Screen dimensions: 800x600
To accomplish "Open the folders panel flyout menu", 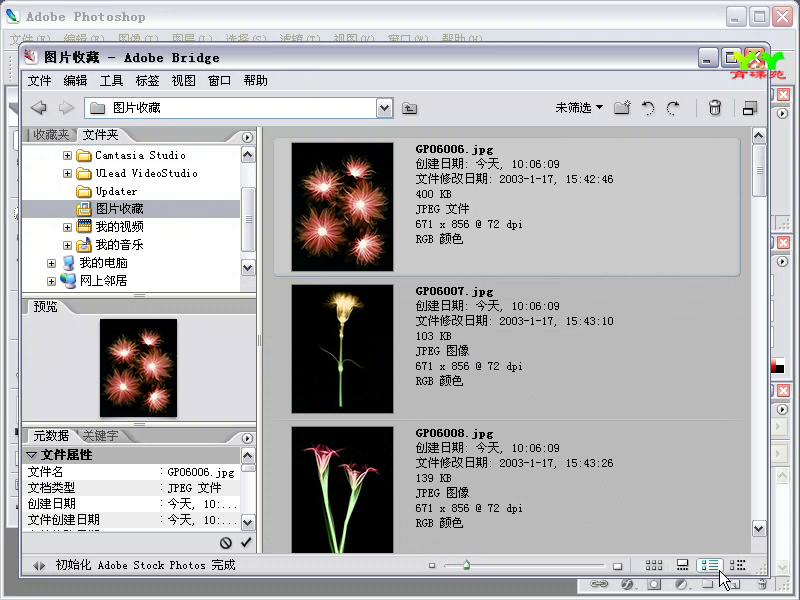I will 247,137.
